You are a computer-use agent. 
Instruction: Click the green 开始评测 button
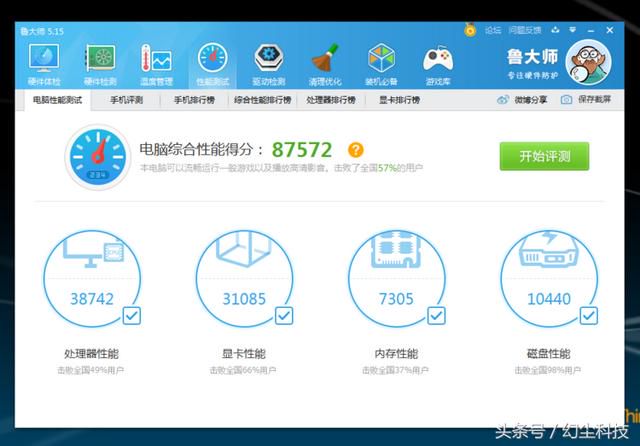(544, 156)
